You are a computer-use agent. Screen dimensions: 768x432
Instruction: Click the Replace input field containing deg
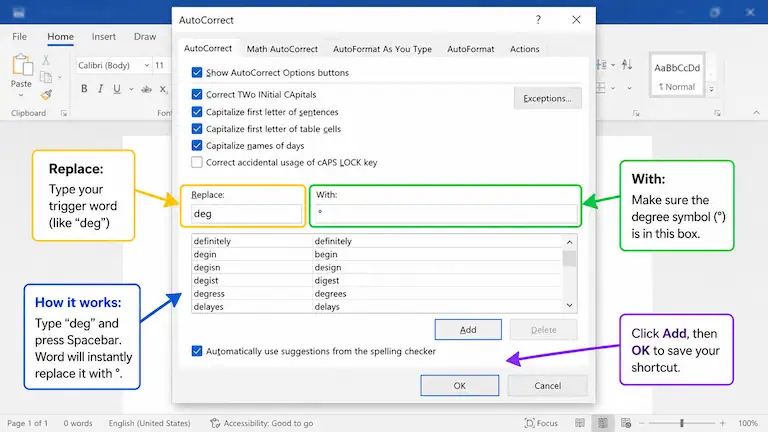click(x=246, y=214)
